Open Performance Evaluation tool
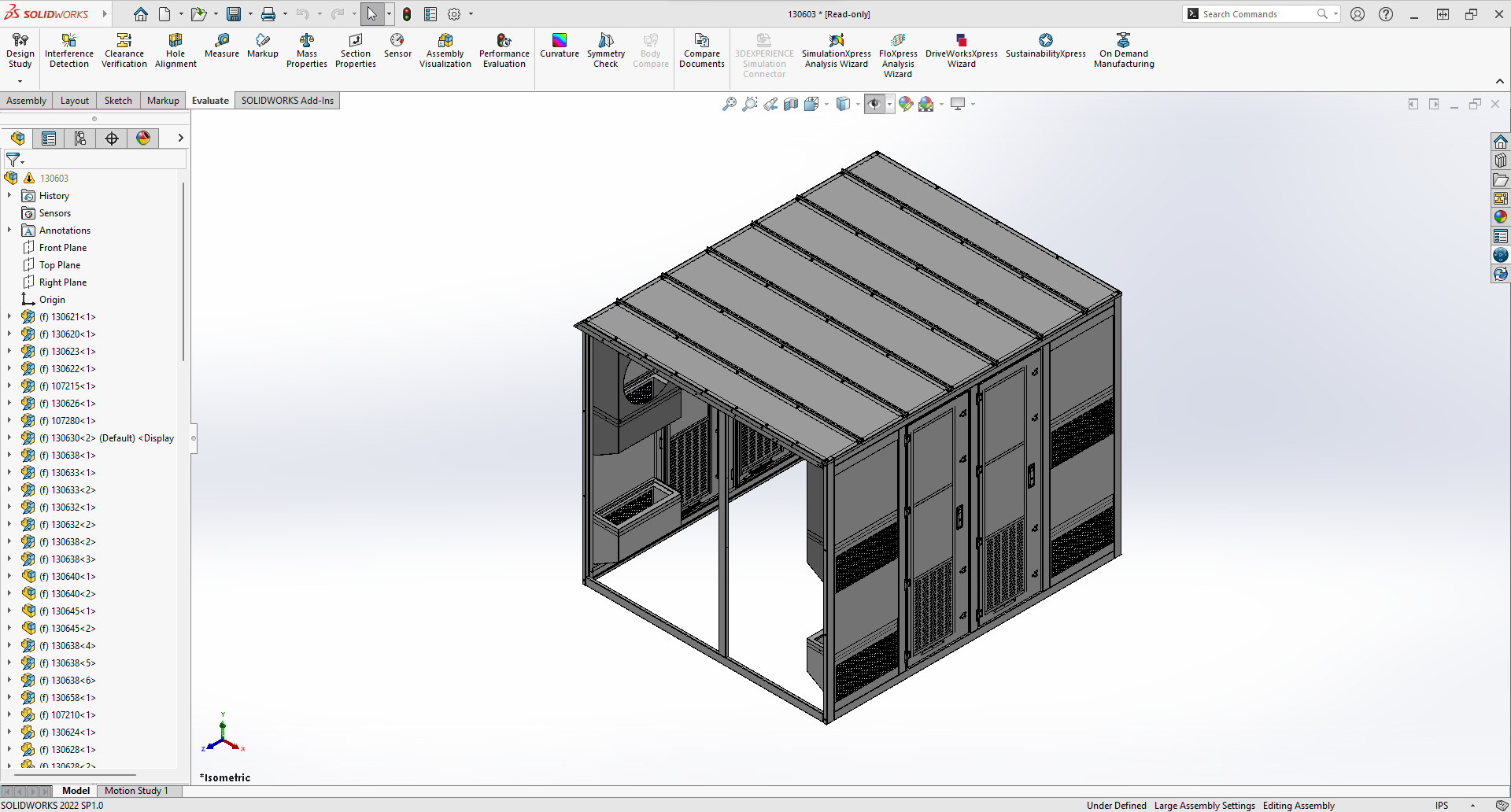 [x=504, y=50]
